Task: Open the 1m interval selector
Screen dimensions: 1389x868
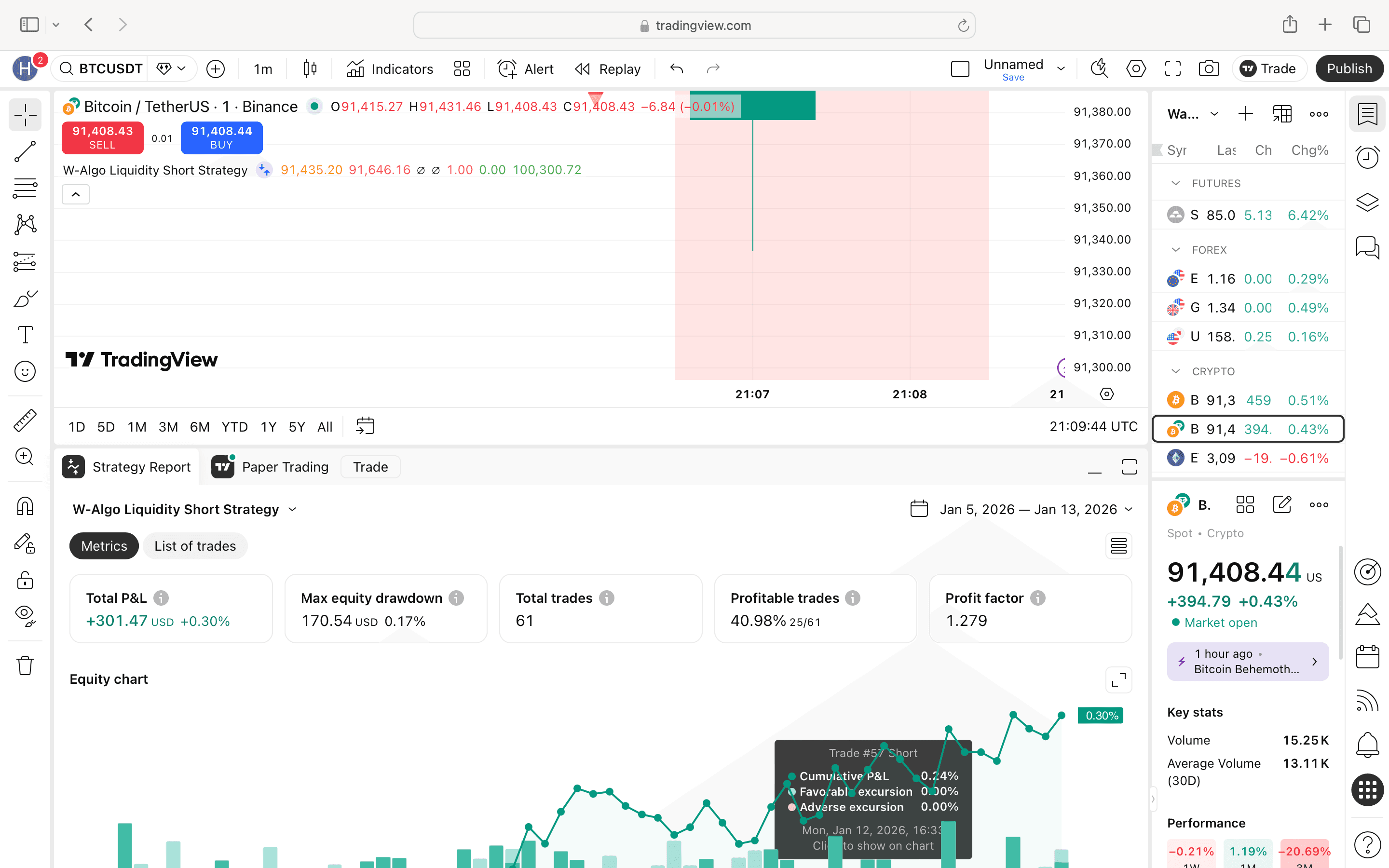Action: (x=263, y=69)
